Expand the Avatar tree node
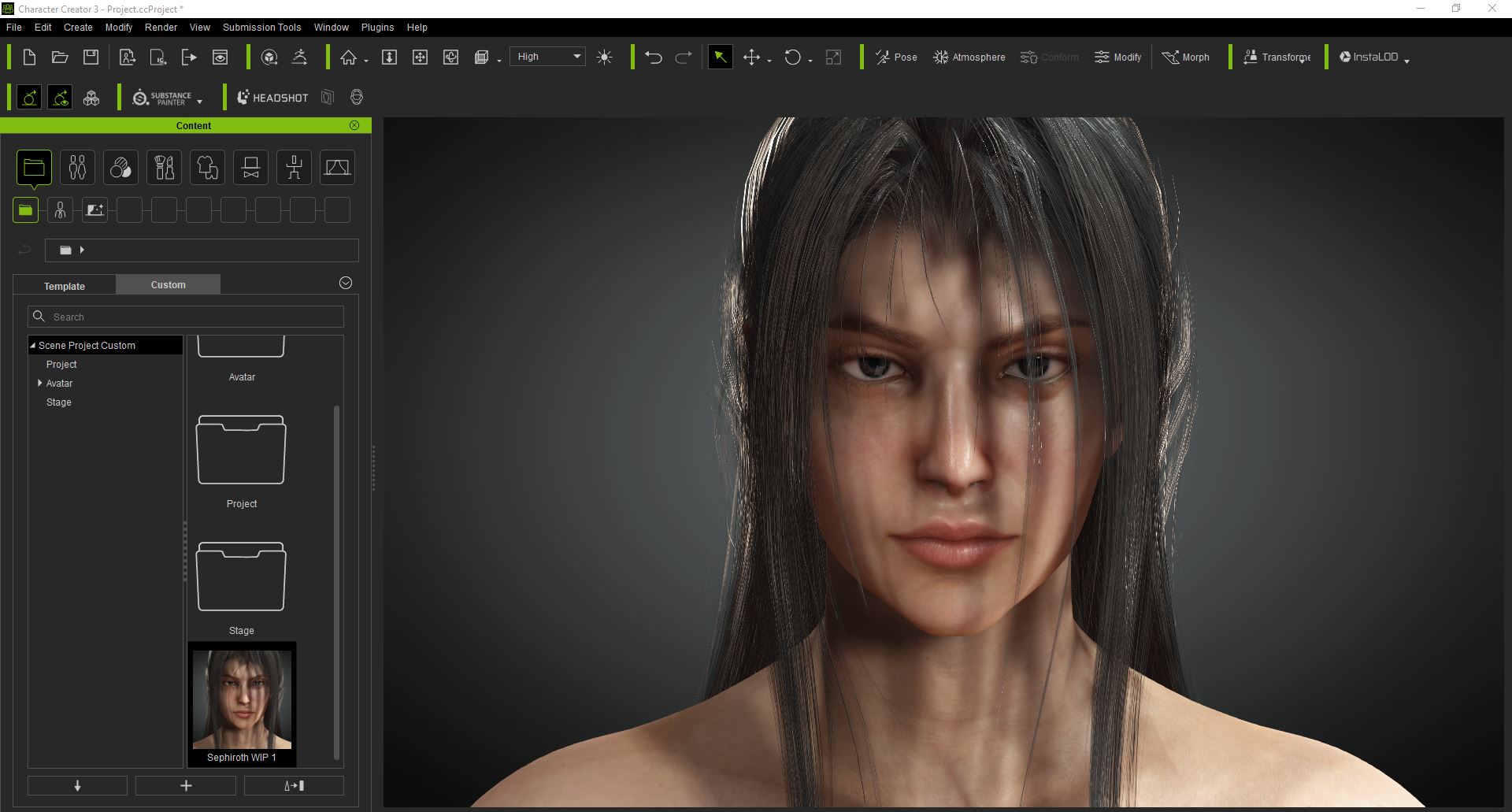 tap(40, 383)
